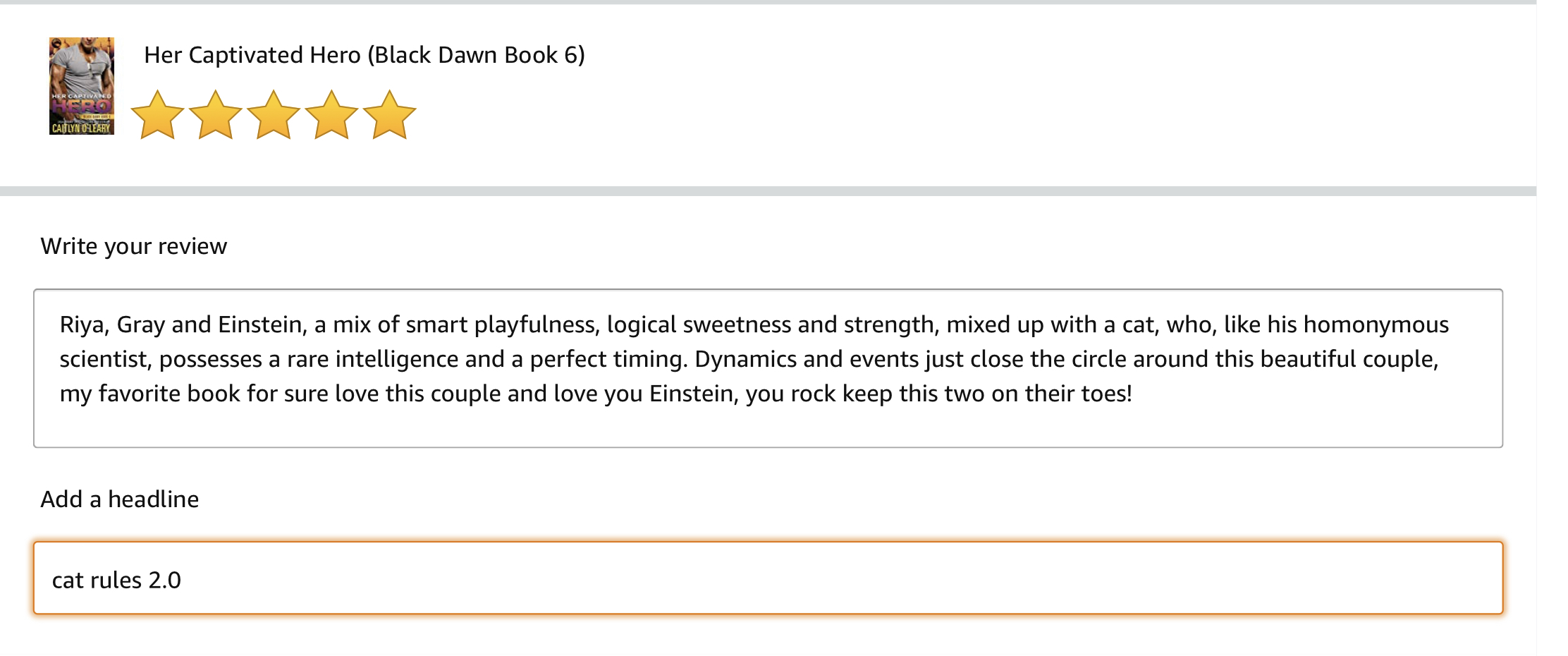
Task: Click the "Add a headline" label
Action: [120, 499]
